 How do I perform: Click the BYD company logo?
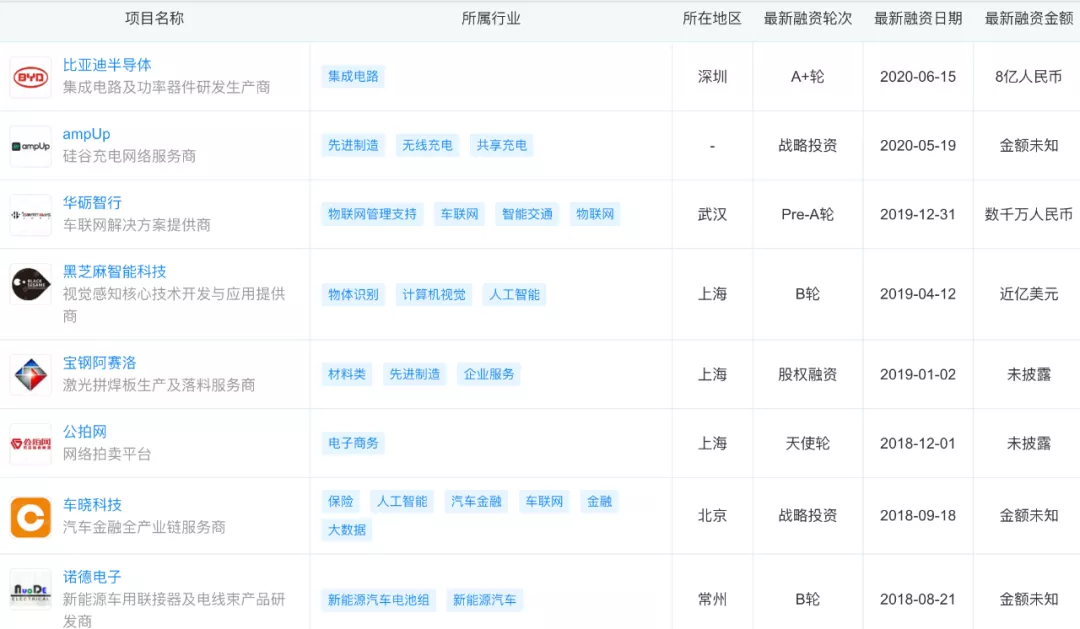coord(30,77)
